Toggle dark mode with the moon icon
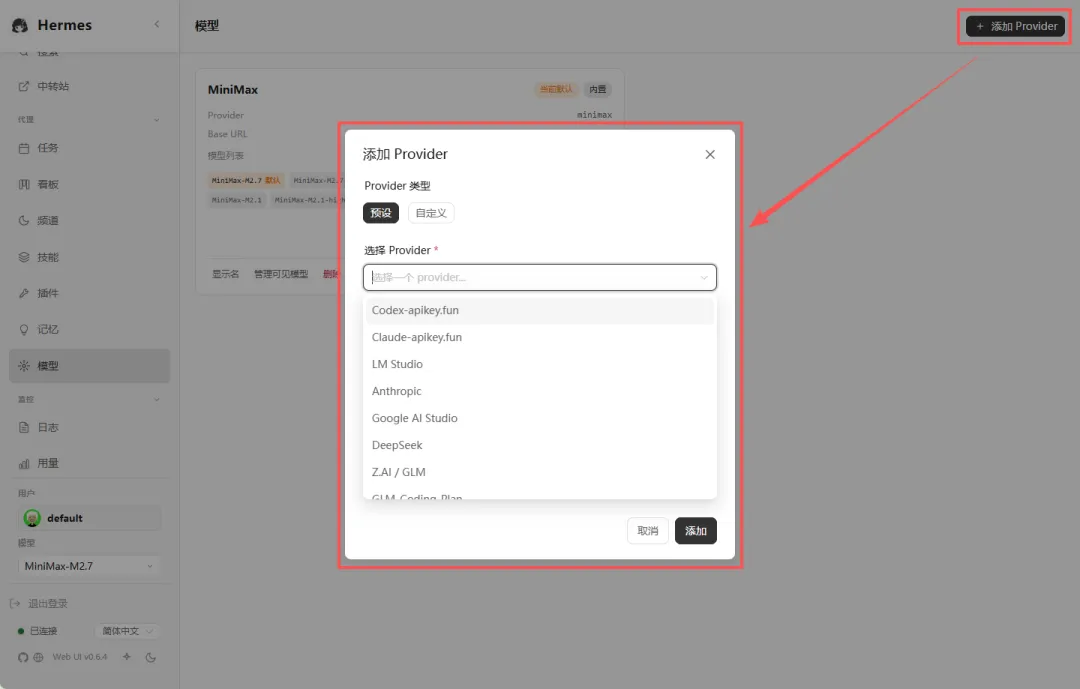This screenshot has height=689, width=1080. tap(150, 657)
